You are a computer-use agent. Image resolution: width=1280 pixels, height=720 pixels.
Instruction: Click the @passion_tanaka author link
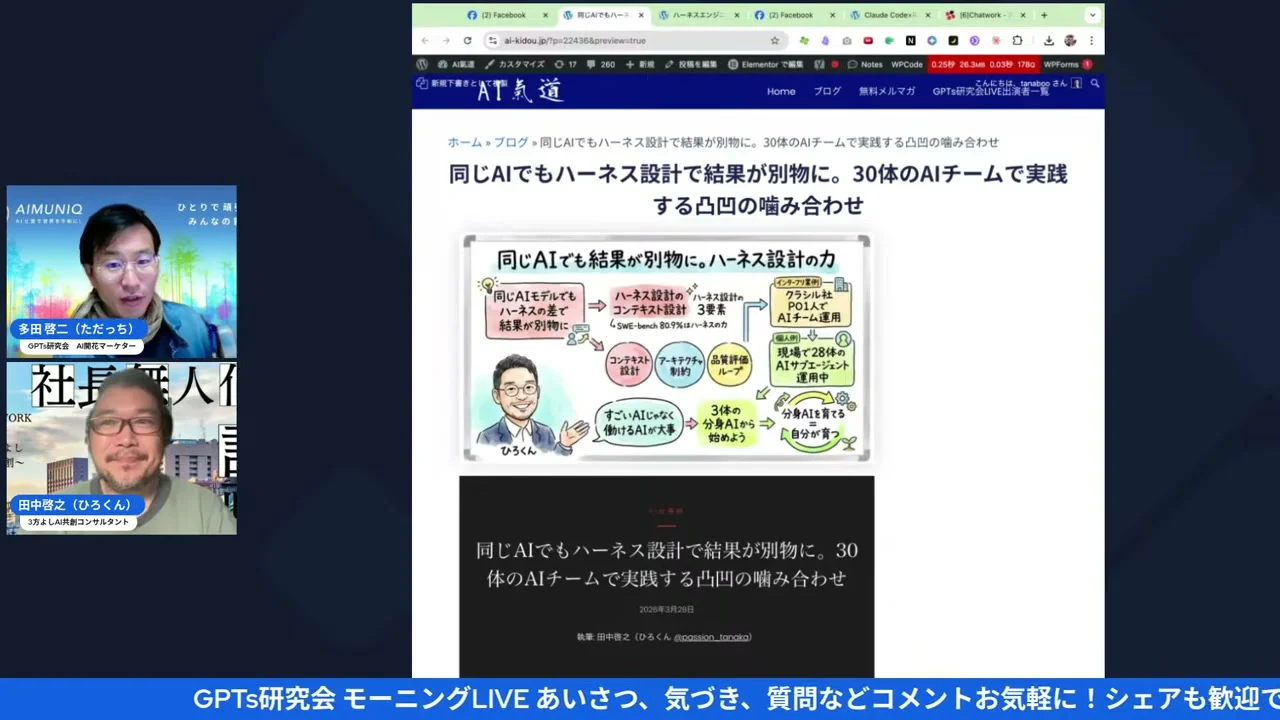712,637
